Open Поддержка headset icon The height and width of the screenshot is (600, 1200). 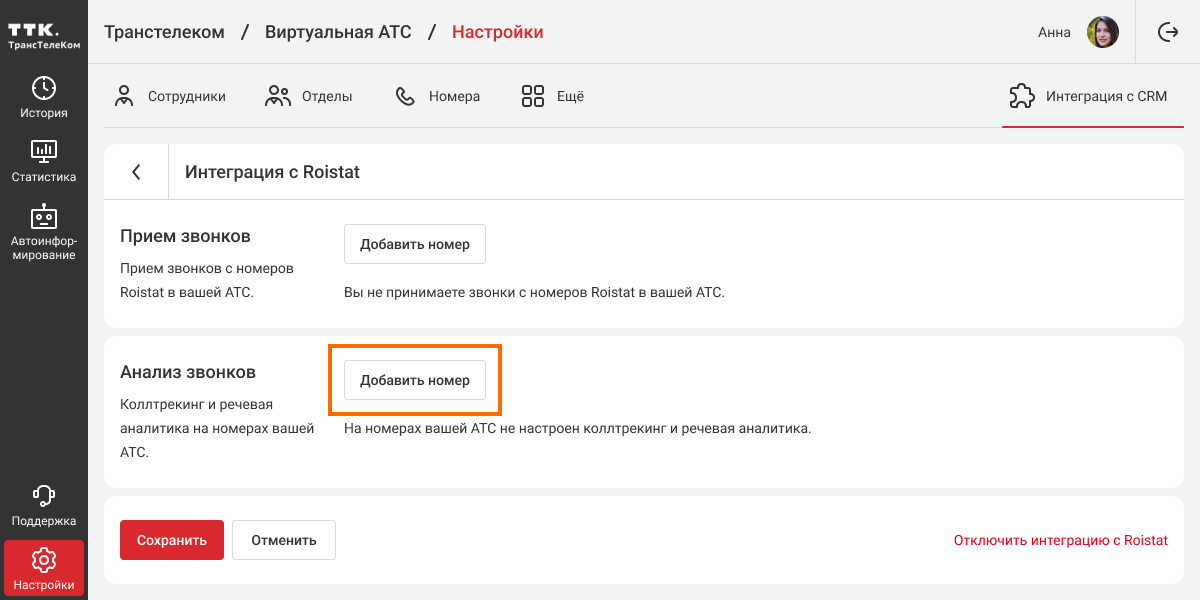click(x=44, y=496)
